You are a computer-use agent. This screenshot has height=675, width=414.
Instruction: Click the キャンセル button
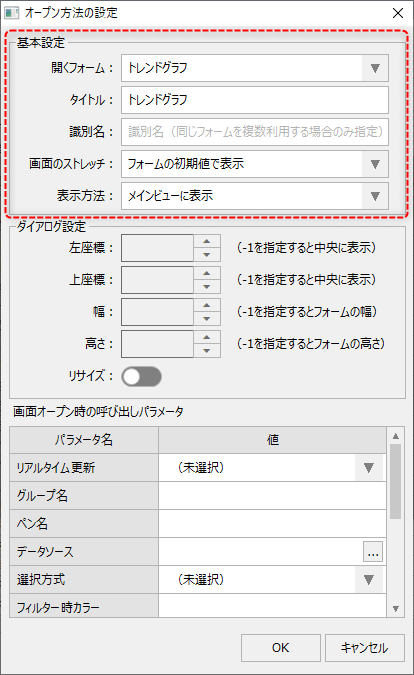pyautogui.click(x=365, y=648)
